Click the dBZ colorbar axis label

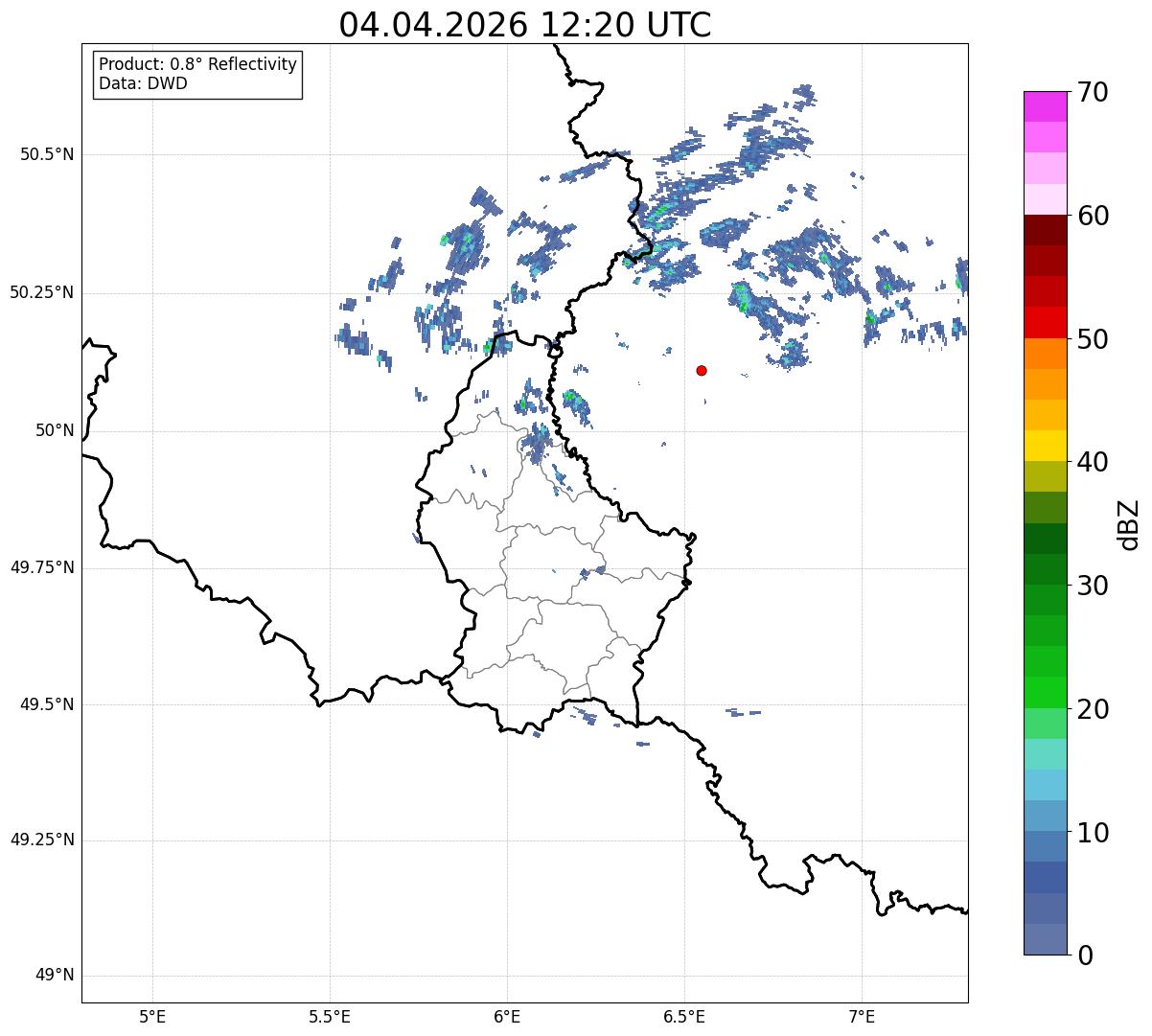(1129, 523)
